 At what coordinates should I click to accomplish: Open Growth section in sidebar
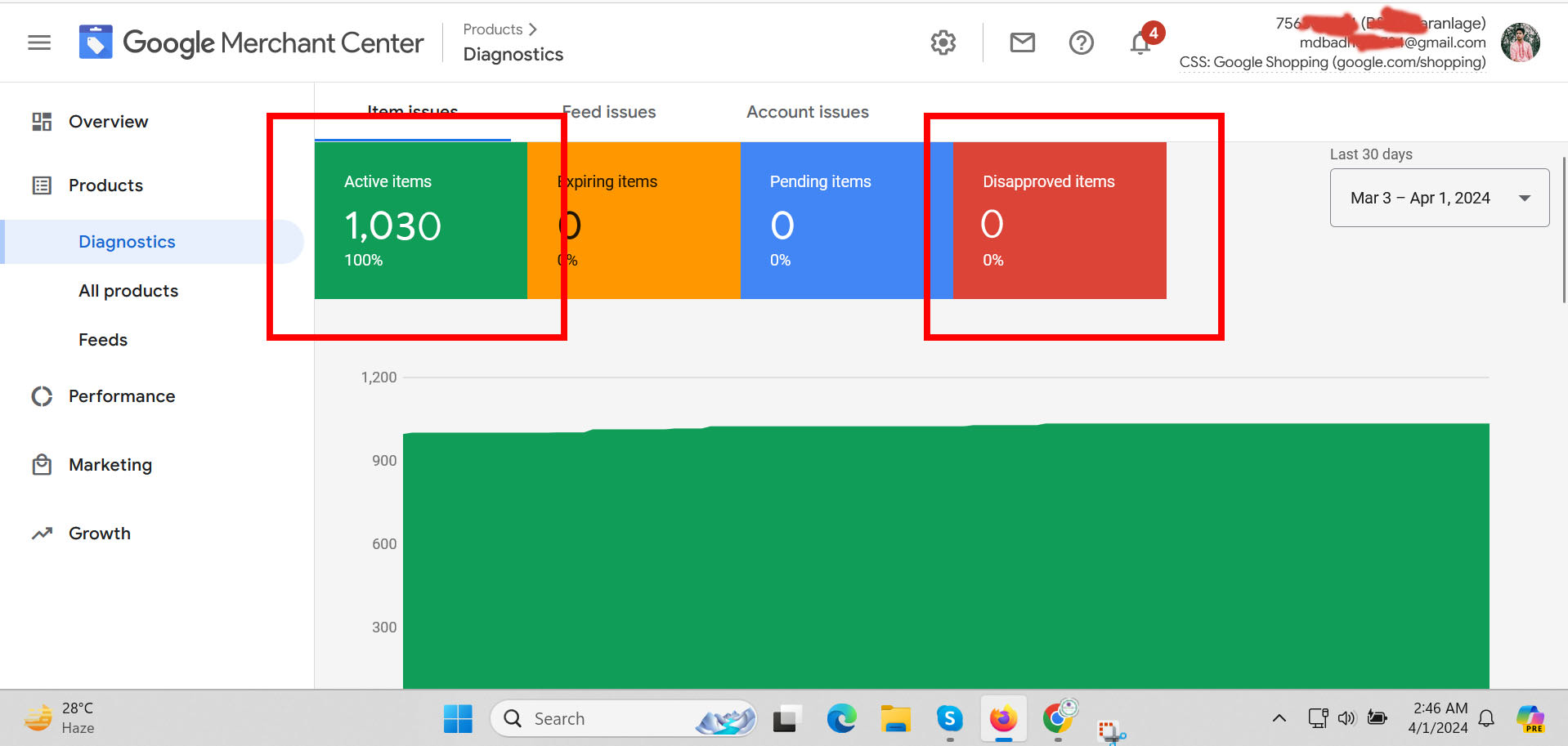(100, 534)
